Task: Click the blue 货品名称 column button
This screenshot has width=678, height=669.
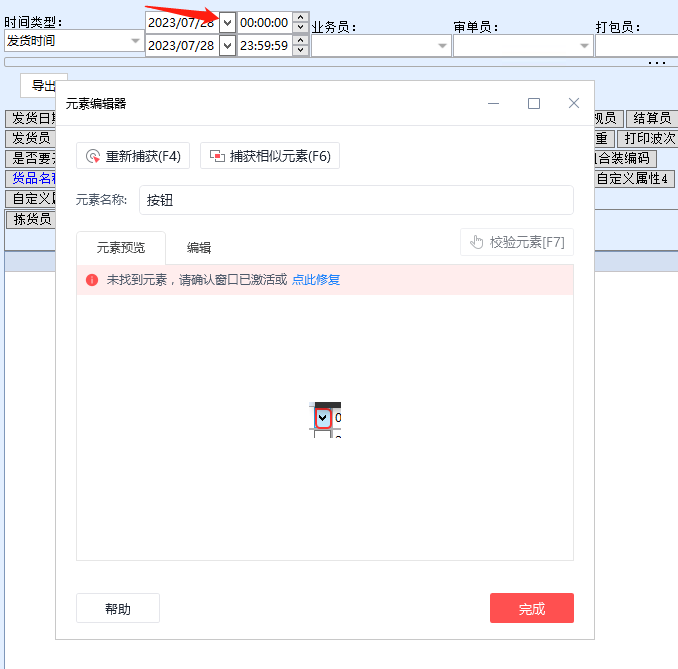Action: (31, 178)
